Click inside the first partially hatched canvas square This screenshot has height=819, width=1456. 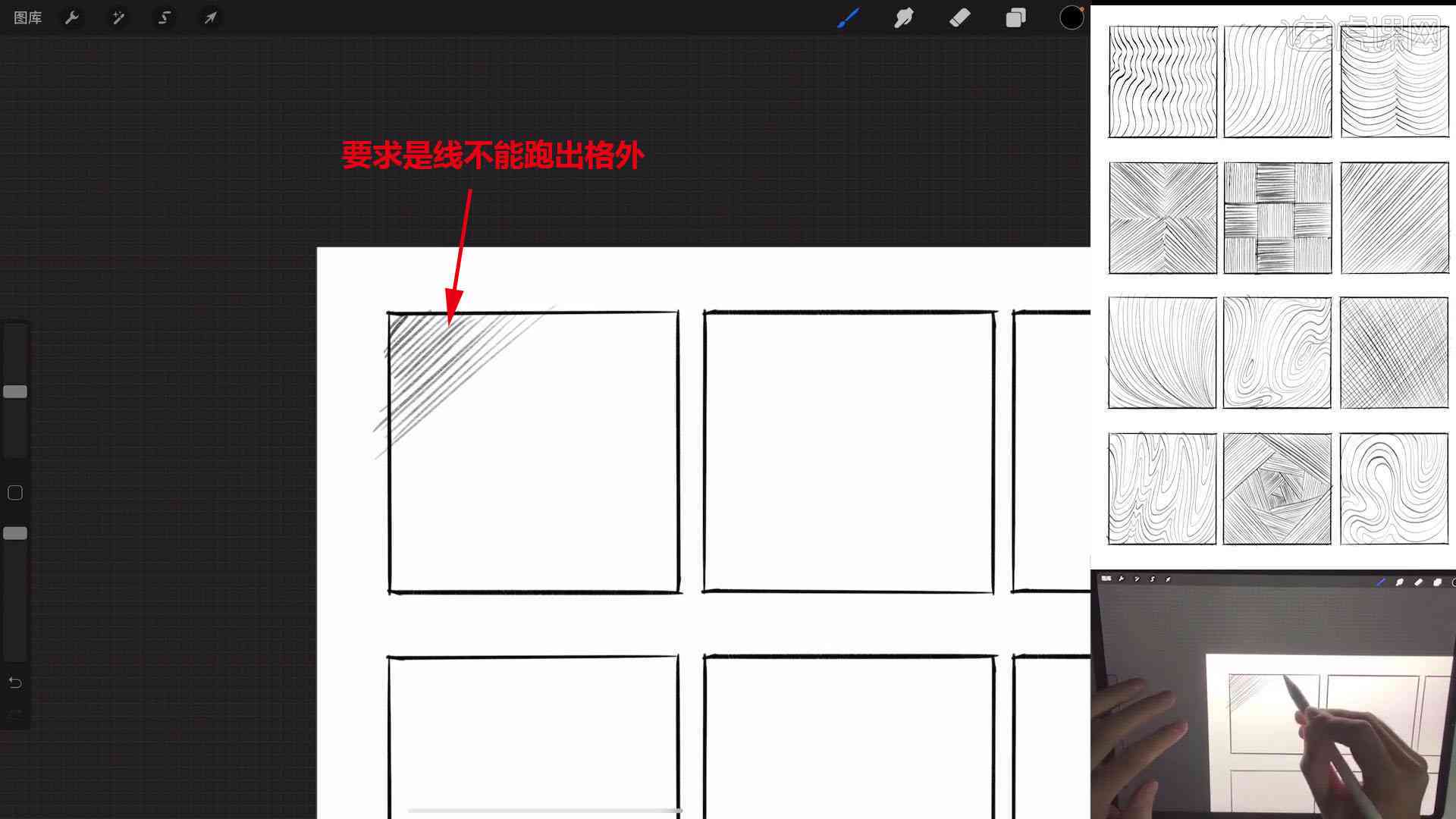point(534,452)
